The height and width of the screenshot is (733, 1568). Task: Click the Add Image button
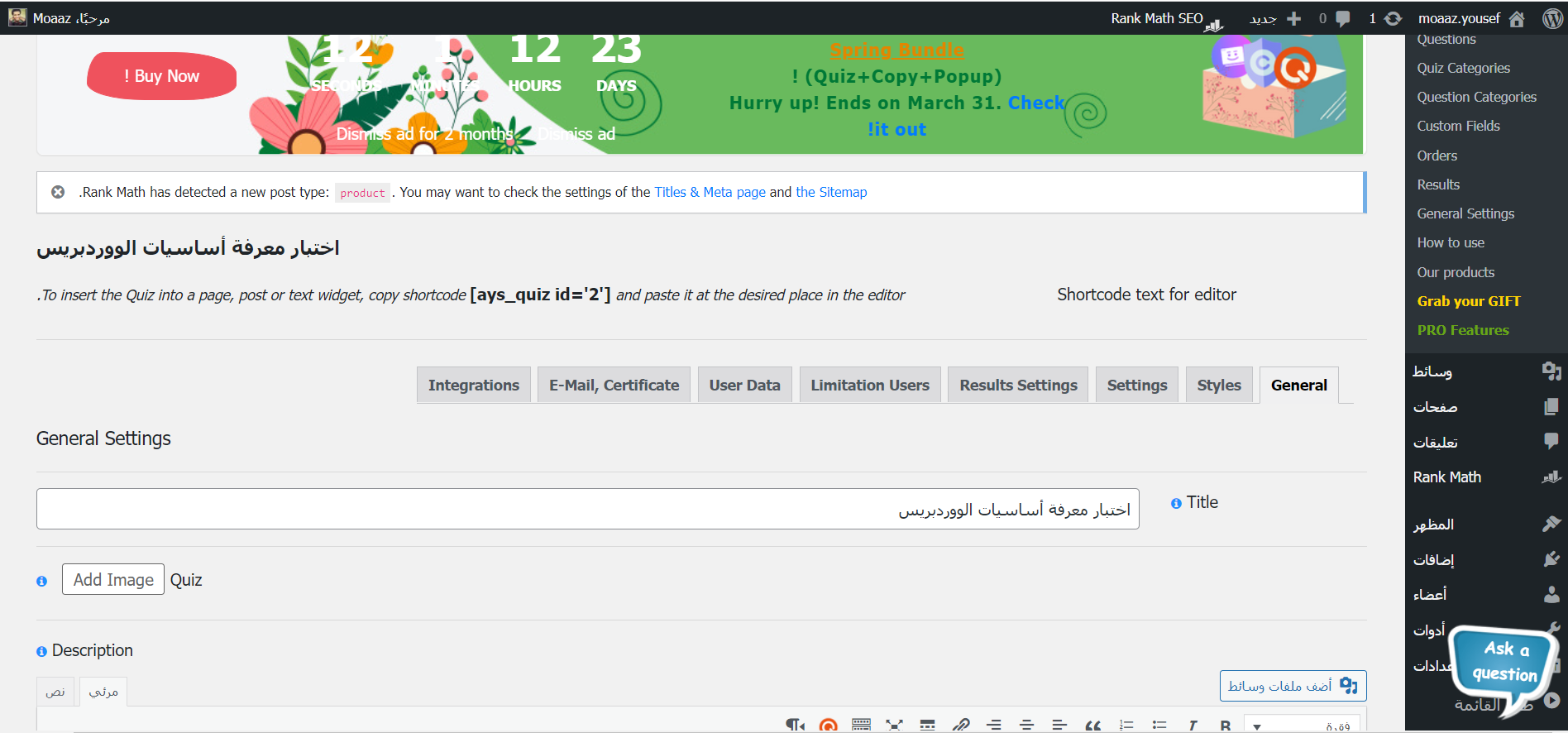click(x=113, y=579)
